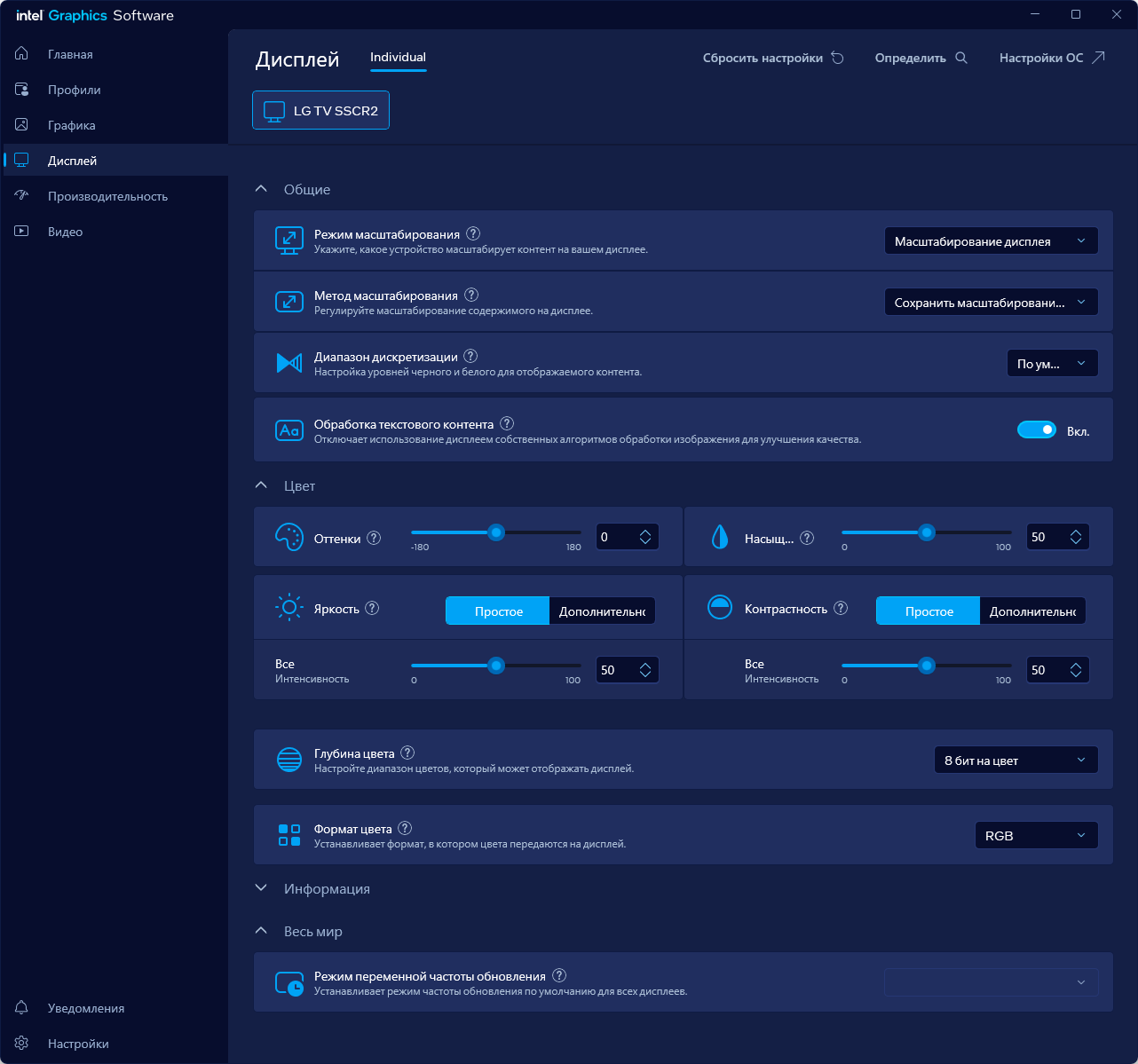Click the help icon beside Глубина цвета
This screenshot has height=1064, width=1138.
click(407, 753)
